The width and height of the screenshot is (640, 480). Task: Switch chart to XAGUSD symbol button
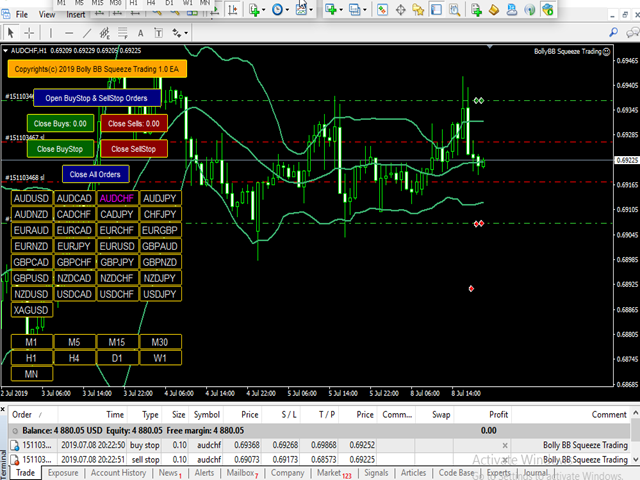click(x=31, y=310)
